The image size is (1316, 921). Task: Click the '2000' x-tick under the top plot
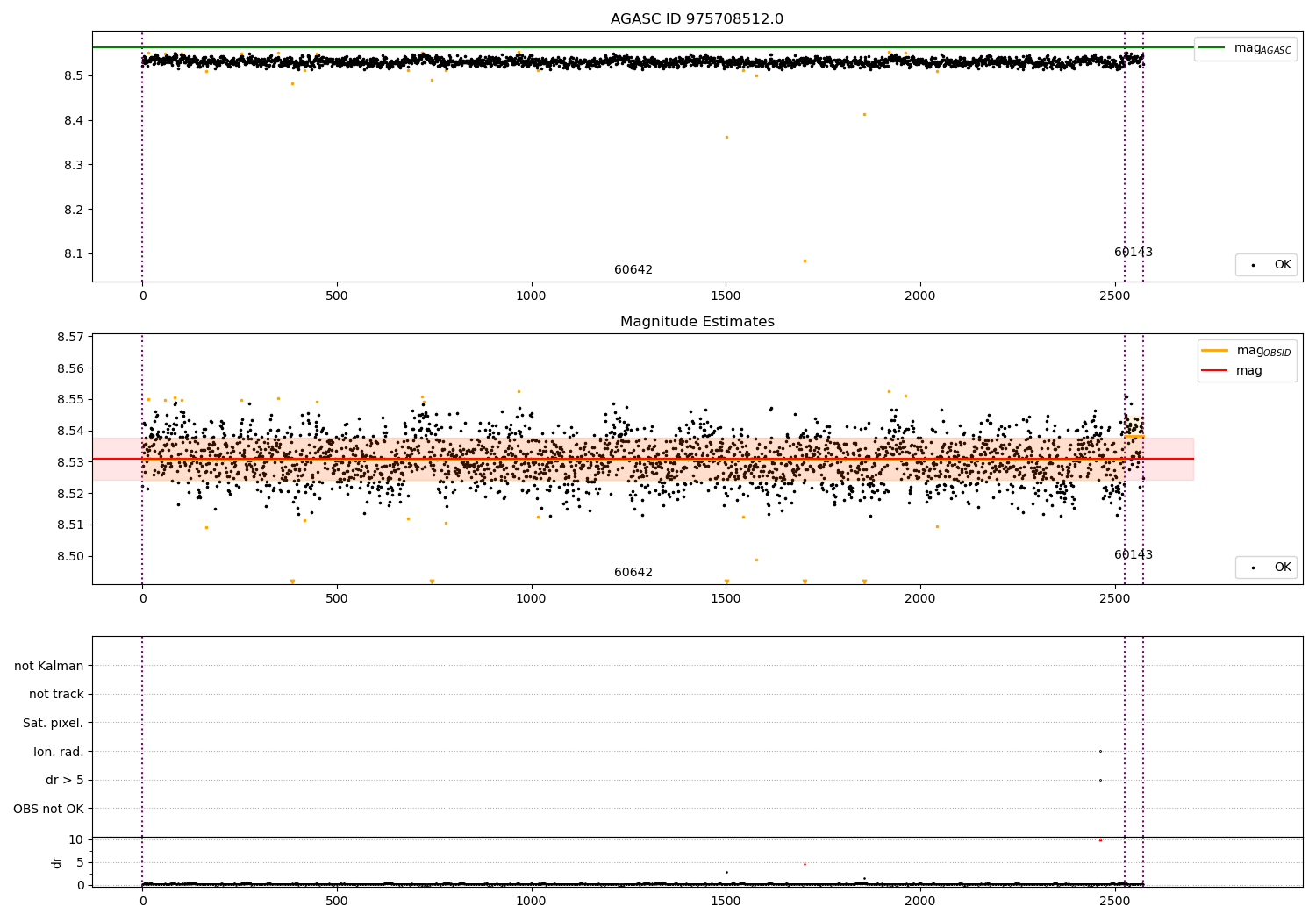(x=920, y=296)
